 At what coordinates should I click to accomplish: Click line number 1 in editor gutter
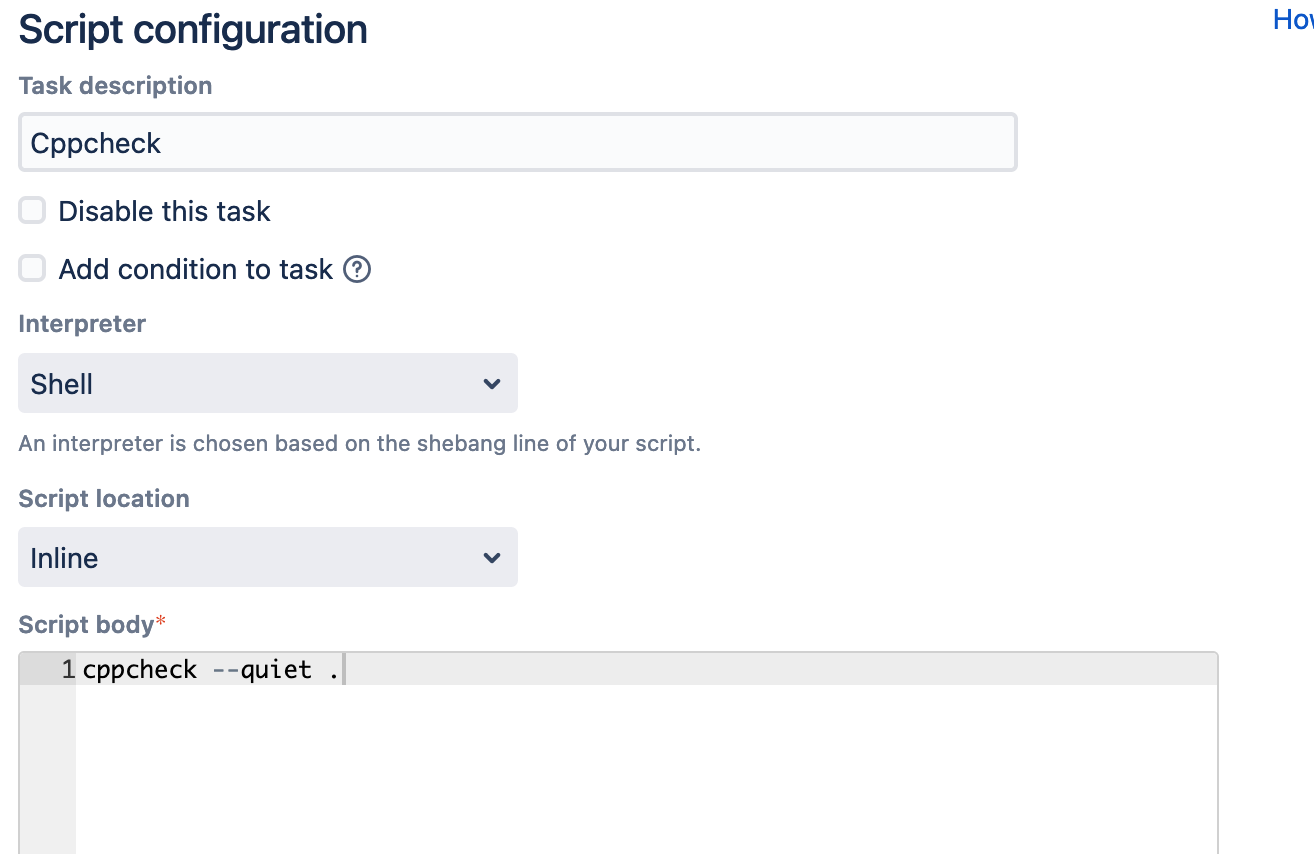[68, 670]
